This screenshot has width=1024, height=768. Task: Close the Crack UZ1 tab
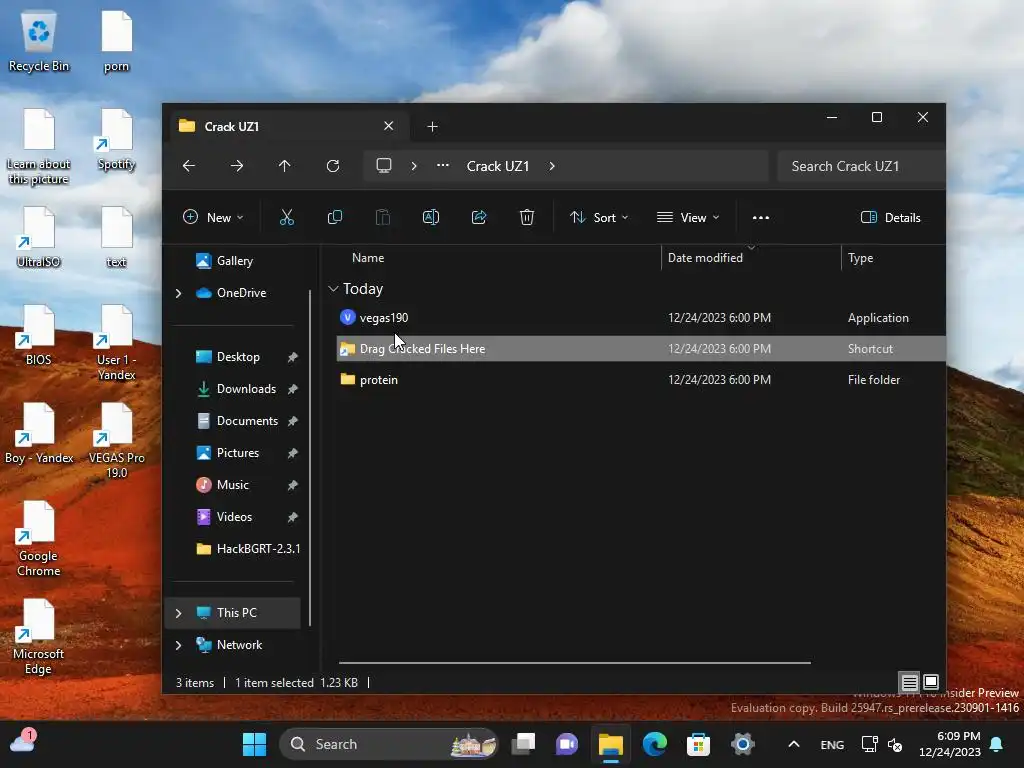tap(389, 125)
